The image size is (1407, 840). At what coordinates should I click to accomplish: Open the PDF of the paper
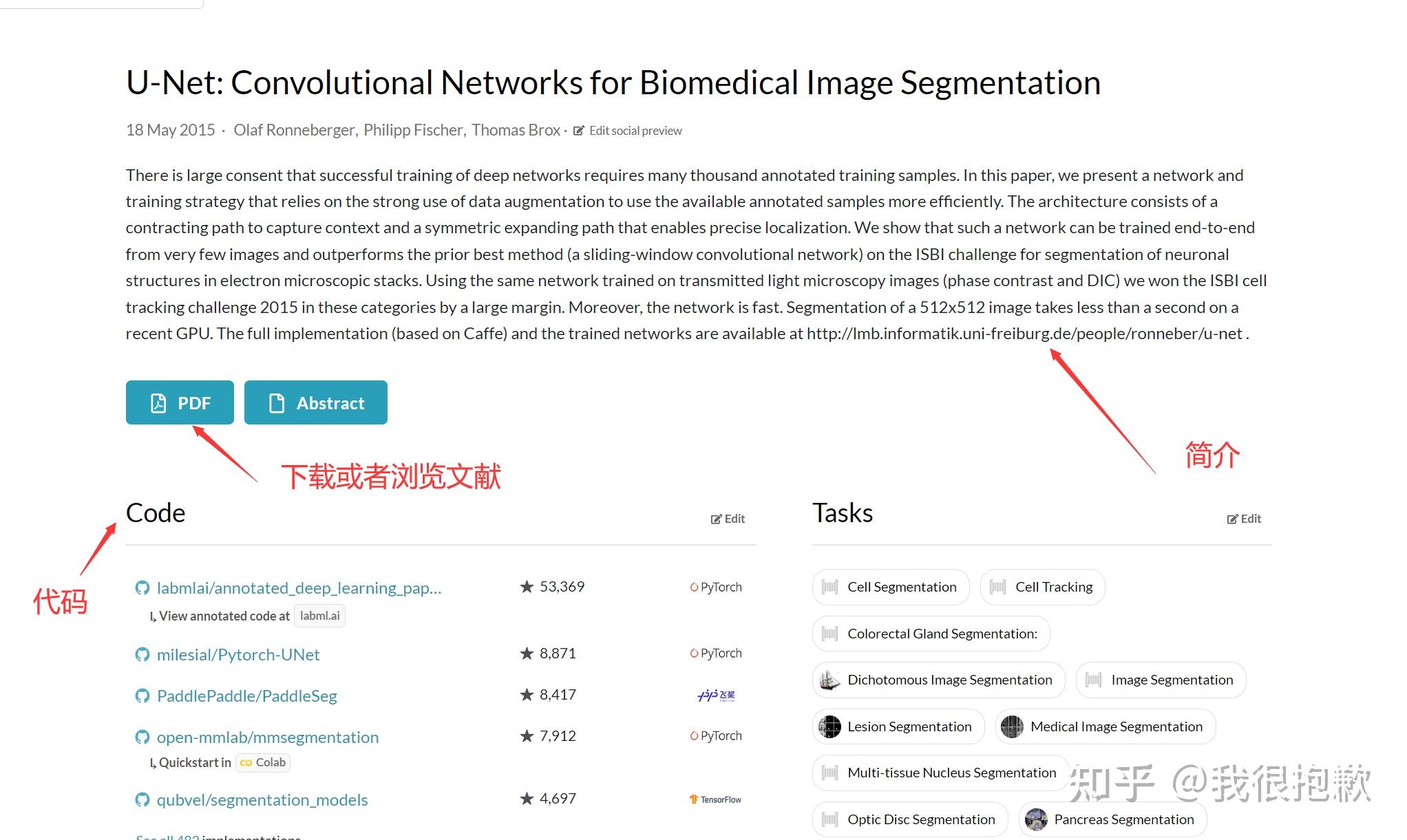(x=180, y=402)
